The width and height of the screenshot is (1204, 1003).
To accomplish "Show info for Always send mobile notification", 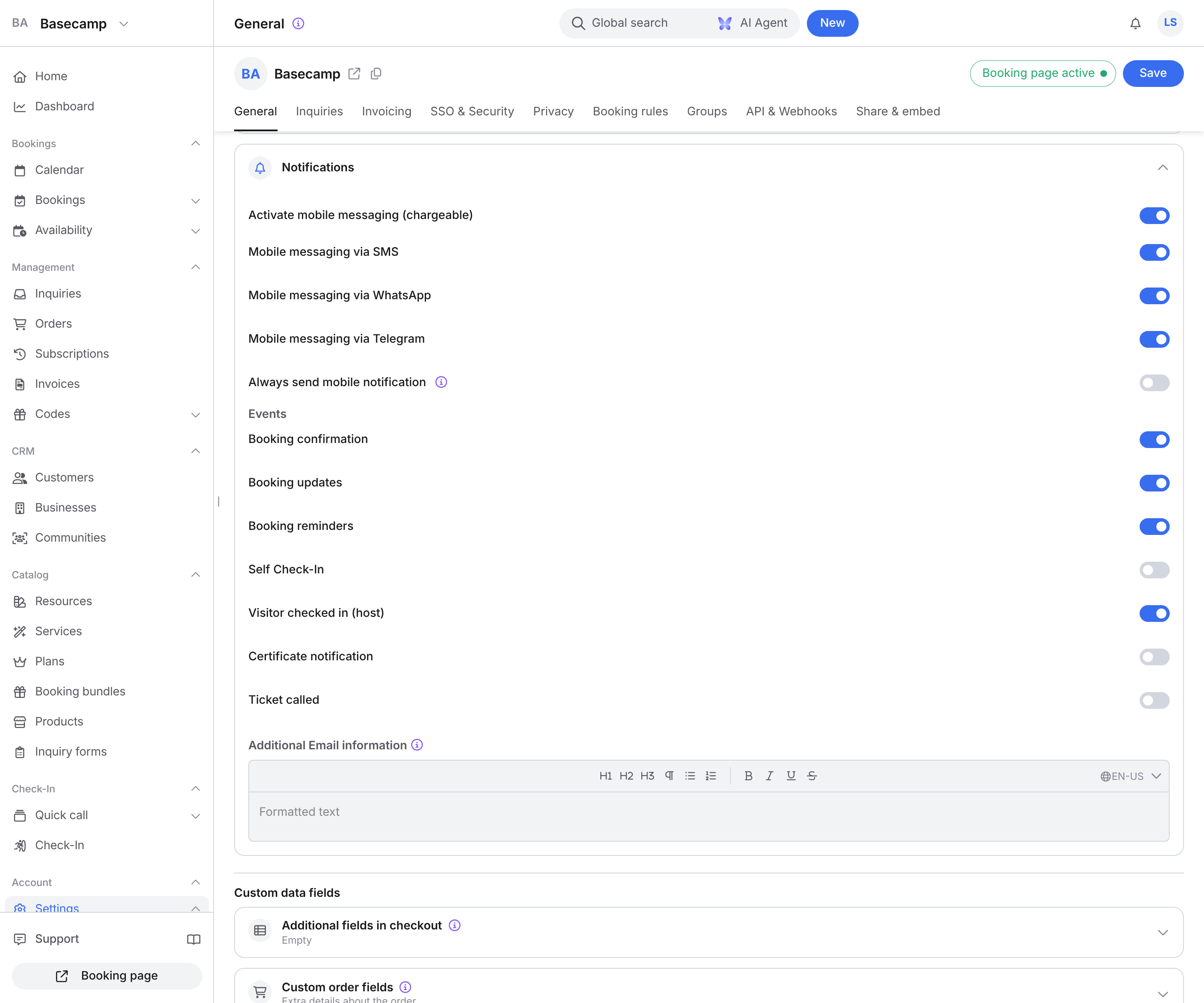I will tap(441, 382).
